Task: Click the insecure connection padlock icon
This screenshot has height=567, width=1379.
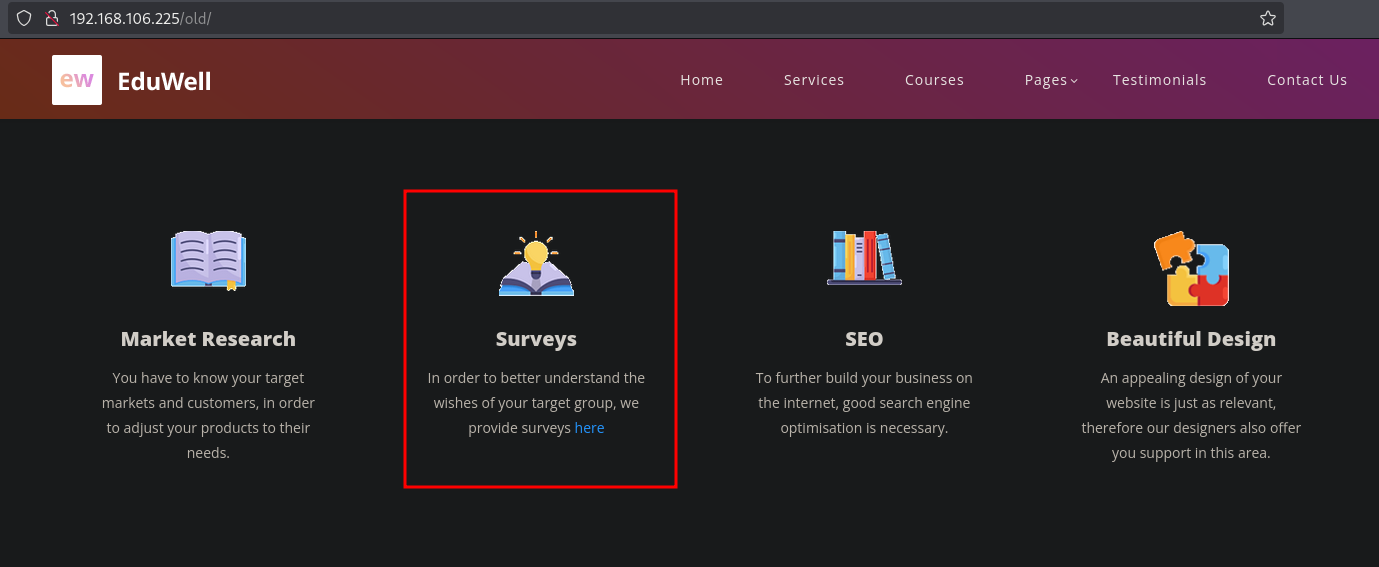Action: [52, 18]
